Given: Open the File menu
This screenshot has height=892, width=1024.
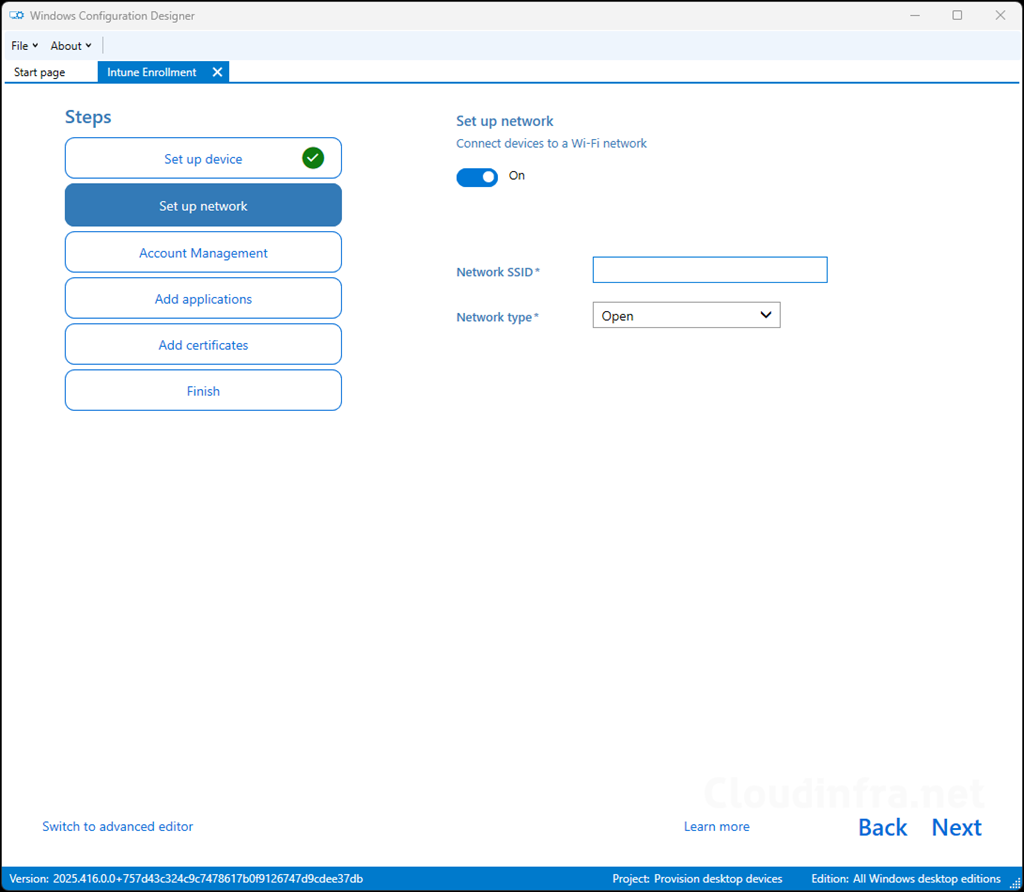Looking at the screenshot, I should pyautogui.click(x=24, y=46).
